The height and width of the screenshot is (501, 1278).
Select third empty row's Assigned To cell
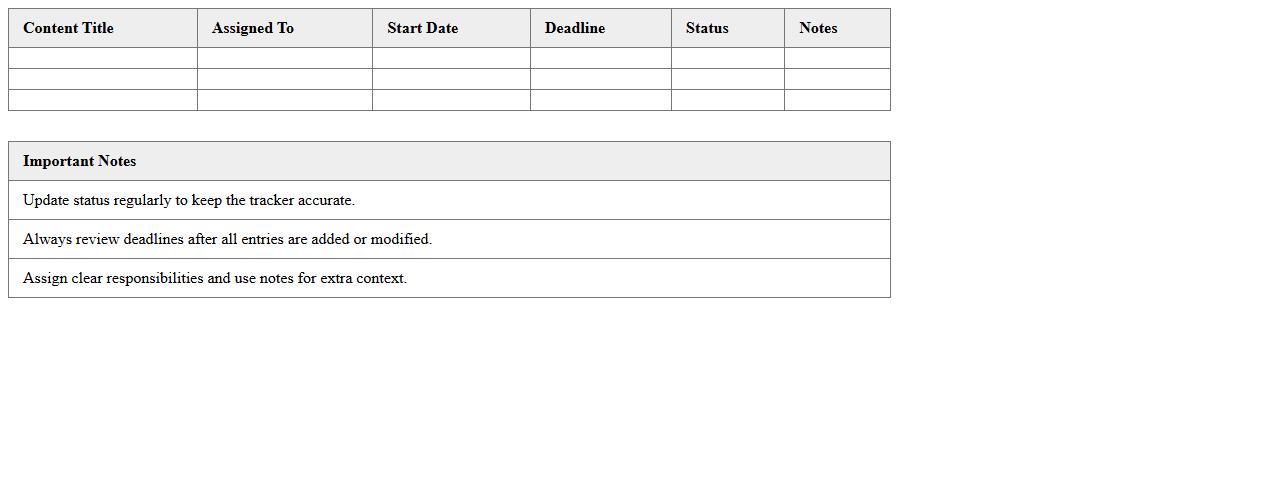click(x=285, y=100)
